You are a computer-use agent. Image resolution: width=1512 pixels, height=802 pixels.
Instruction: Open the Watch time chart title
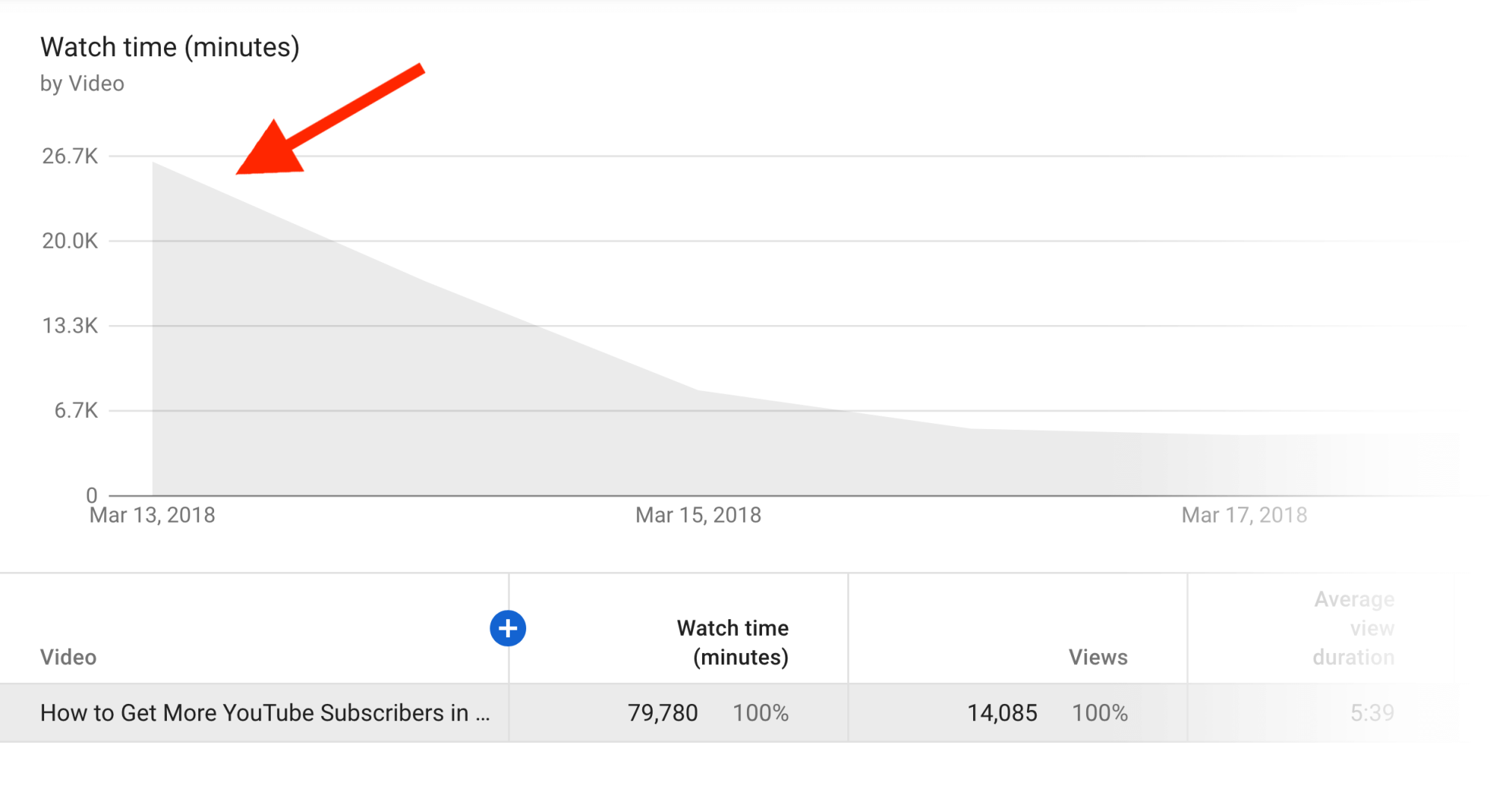[170, 46]
